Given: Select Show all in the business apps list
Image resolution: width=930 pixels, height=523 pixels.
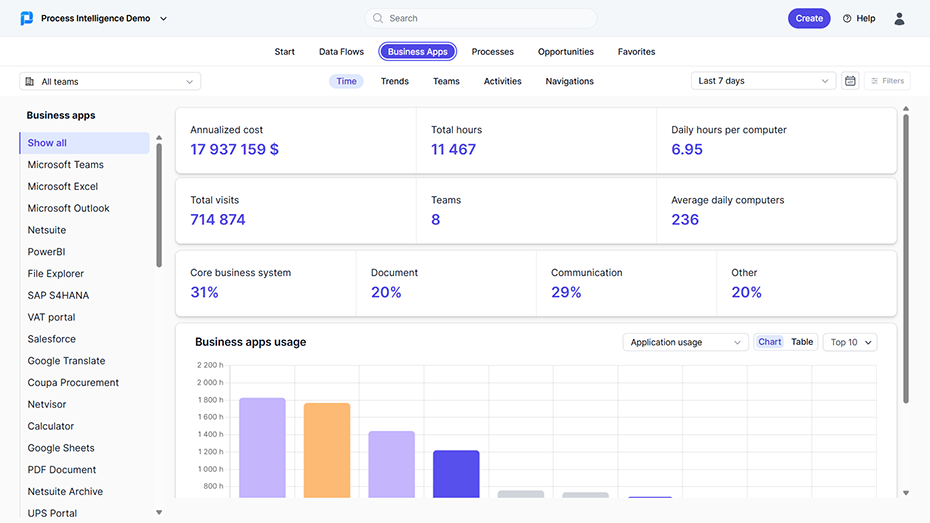Looking at the screenshot, I should (x=84, y=143).
